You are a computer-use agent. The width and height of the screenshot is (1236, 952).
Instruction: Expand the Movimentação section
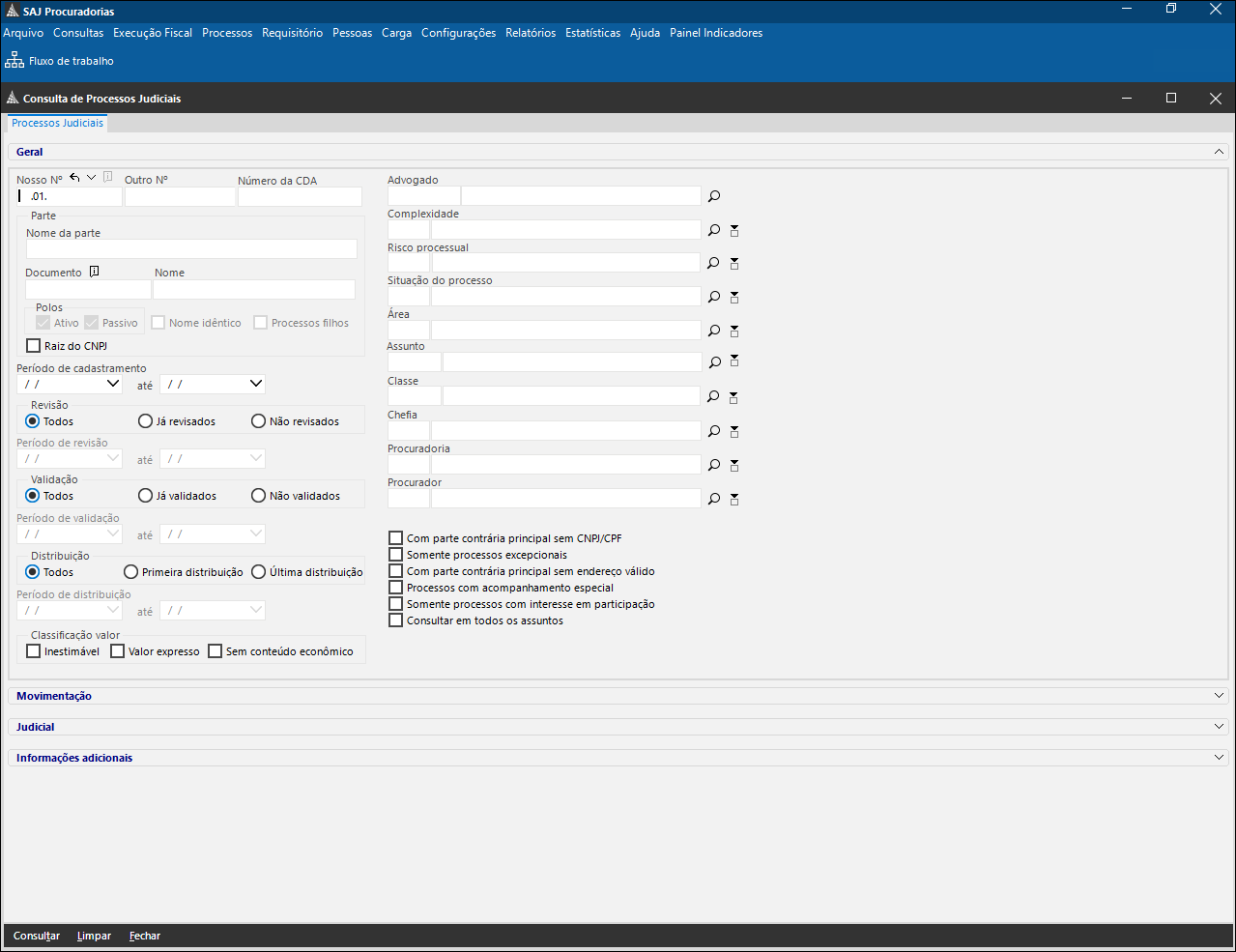click(1219, 696)
